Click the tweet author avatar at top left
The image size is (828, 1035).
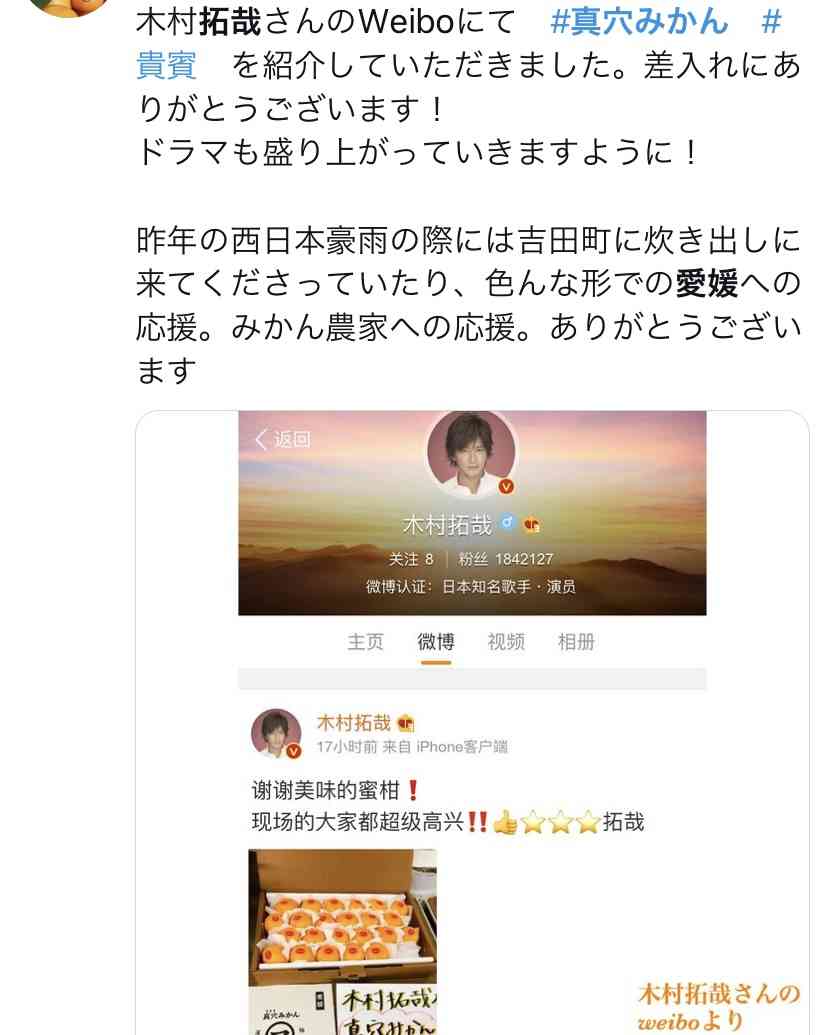click(68, 7)
